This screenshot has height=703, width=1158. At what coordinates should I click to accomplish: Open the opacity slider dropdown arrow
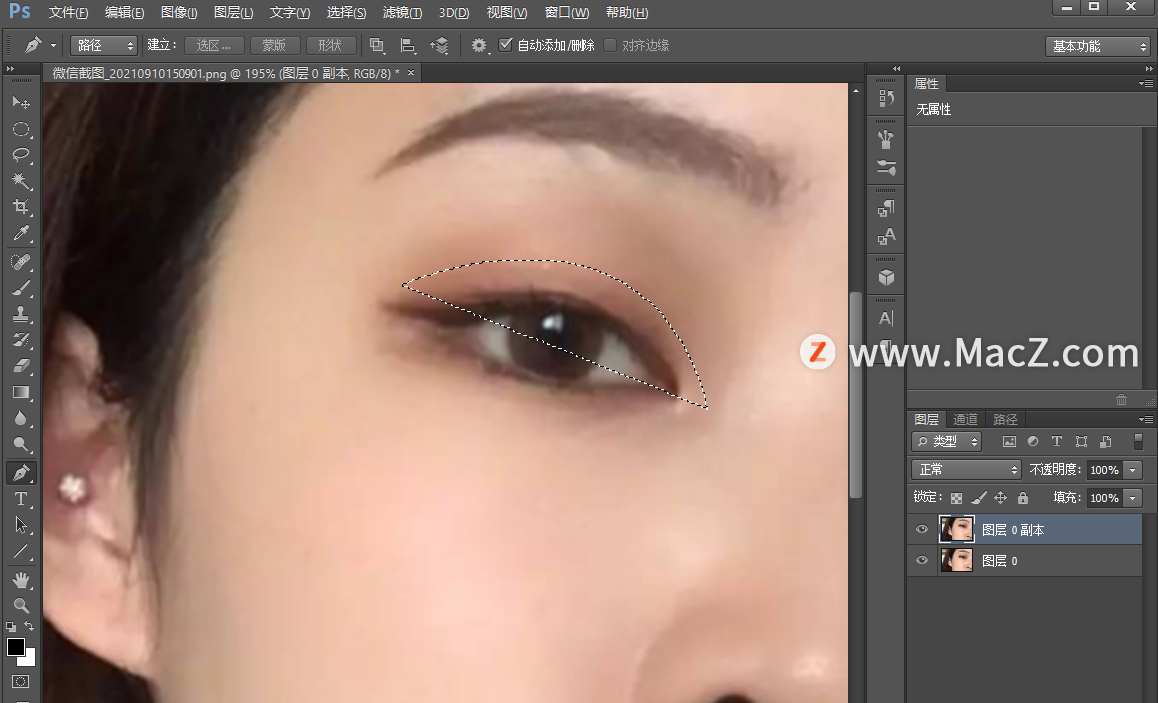[x=1132, y=470]
